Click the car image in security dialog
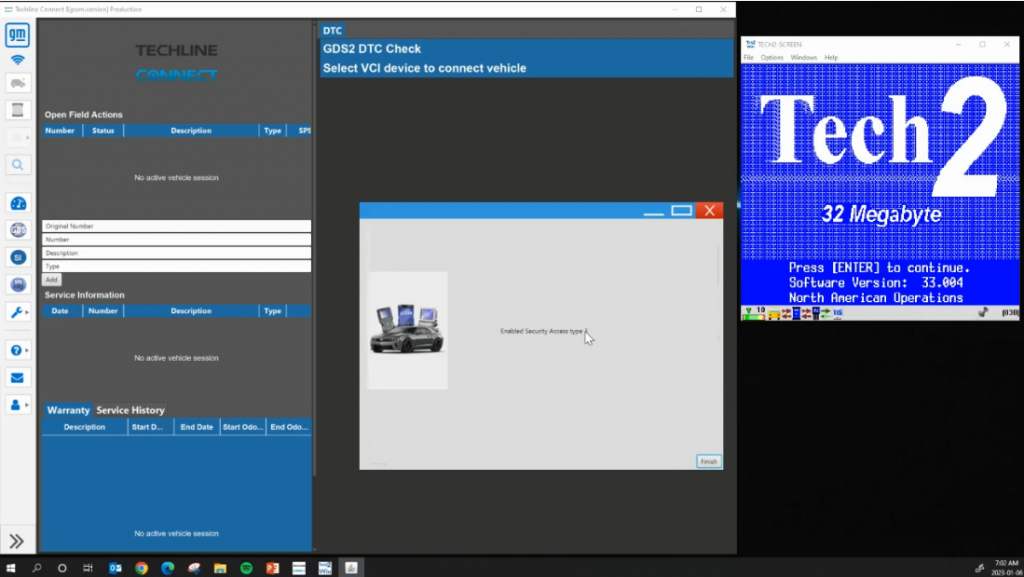This screenshot has height=577, width=1024. click(407, 329)
